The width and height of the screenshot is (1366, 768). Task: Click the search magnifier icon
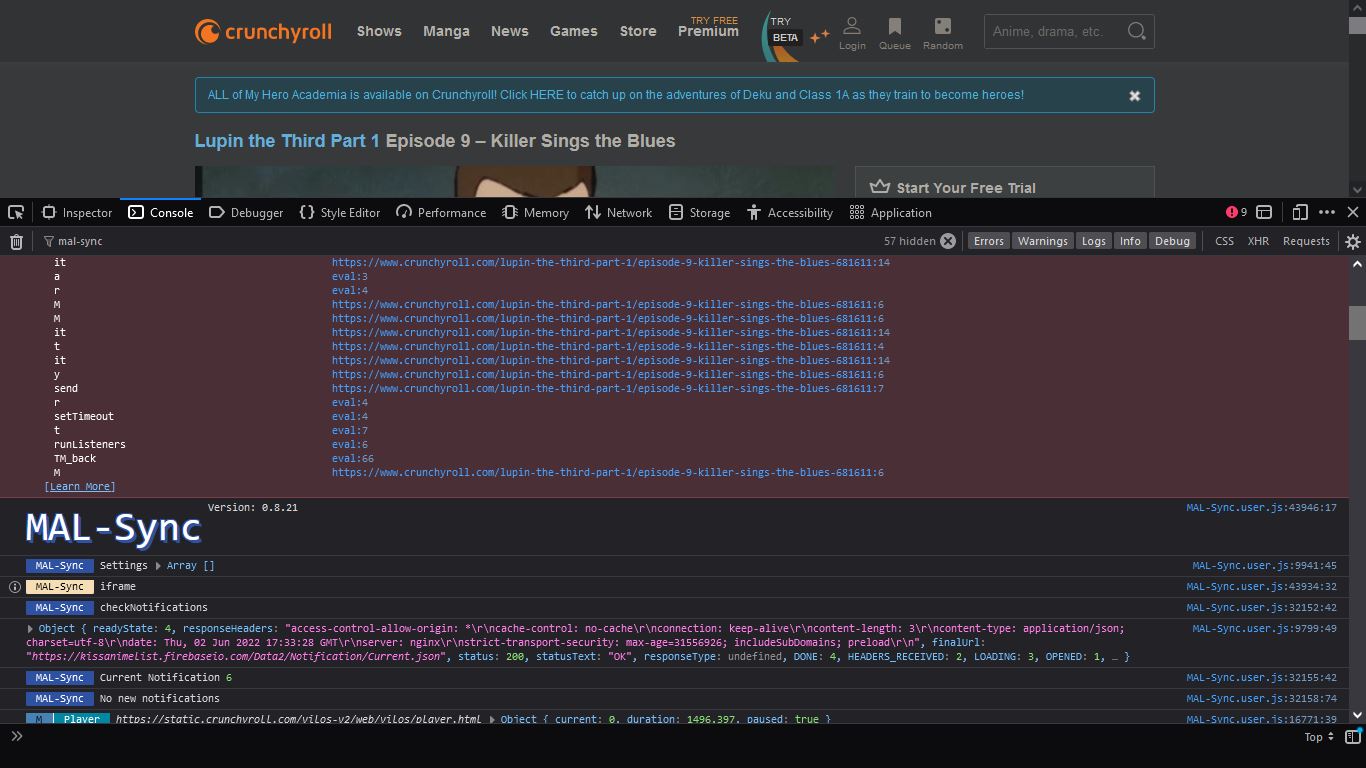coord(1136,31)
